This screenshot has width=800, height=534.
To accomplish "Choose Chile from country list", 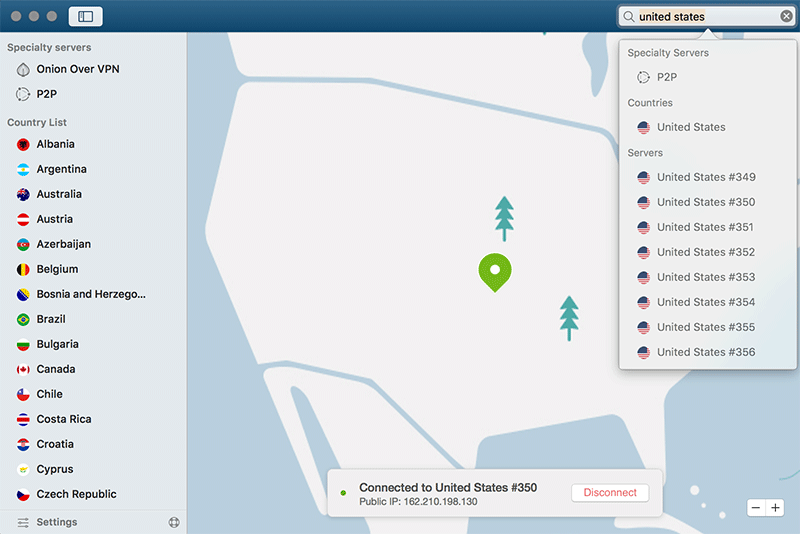I will coord(49,394).
